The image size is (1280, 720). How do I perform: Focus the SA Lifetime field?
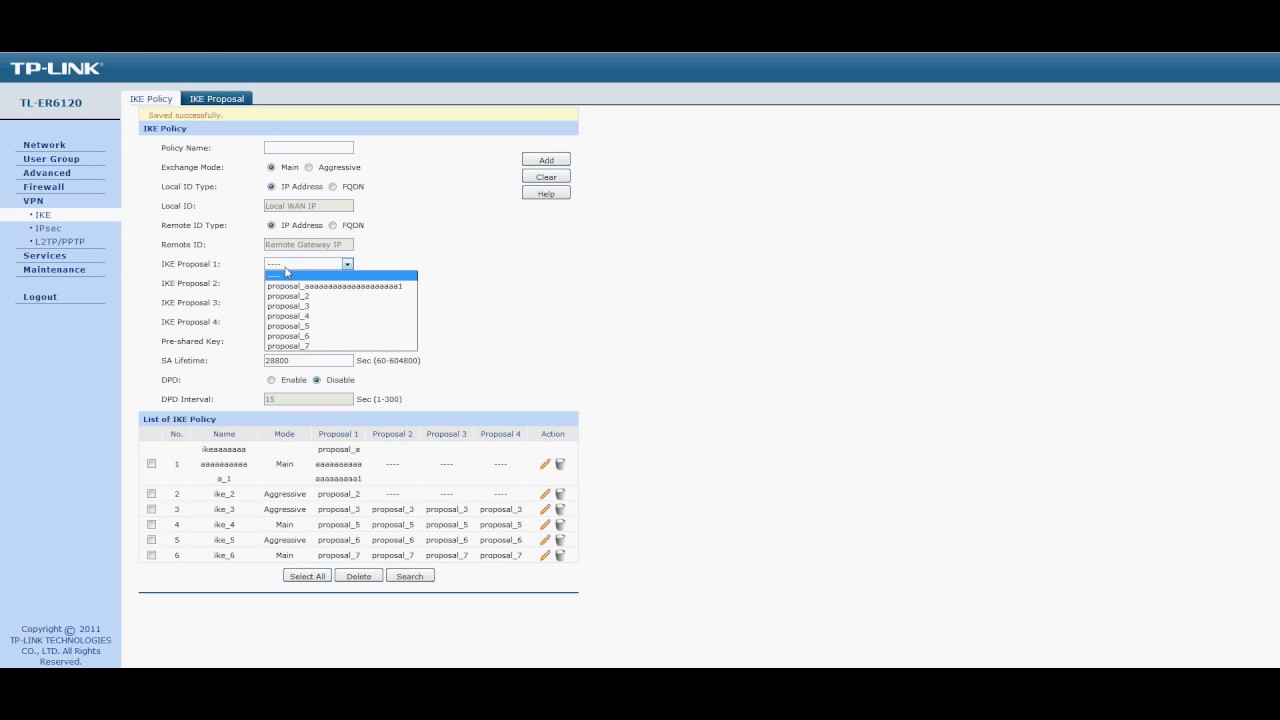309,360
